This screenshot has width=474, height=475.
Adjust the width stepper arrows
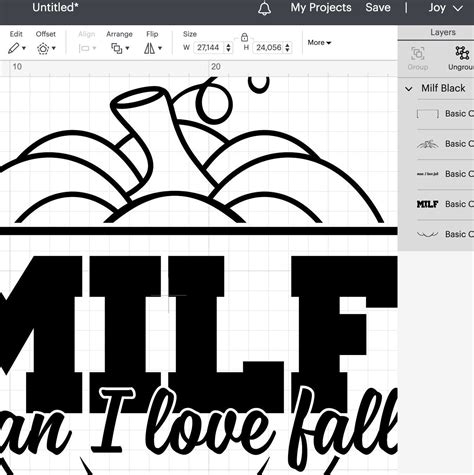228,47
